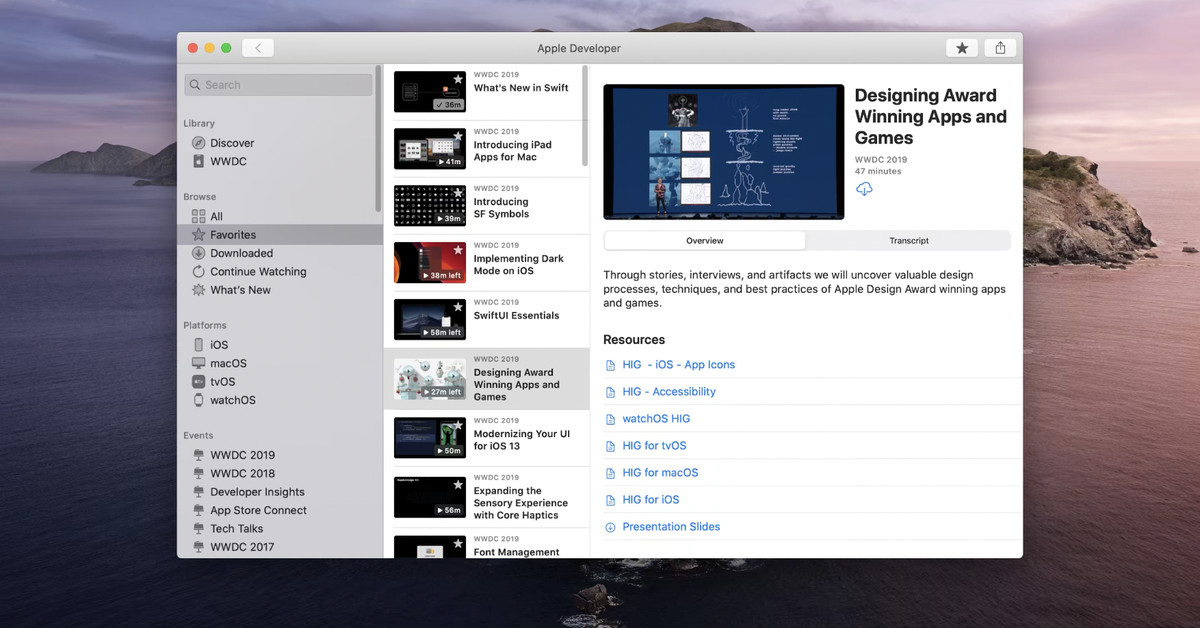The image size is (1200, 628).
Task: Toggle star on Introducing SF Symbols thumbnail
Action: (458, 193)
